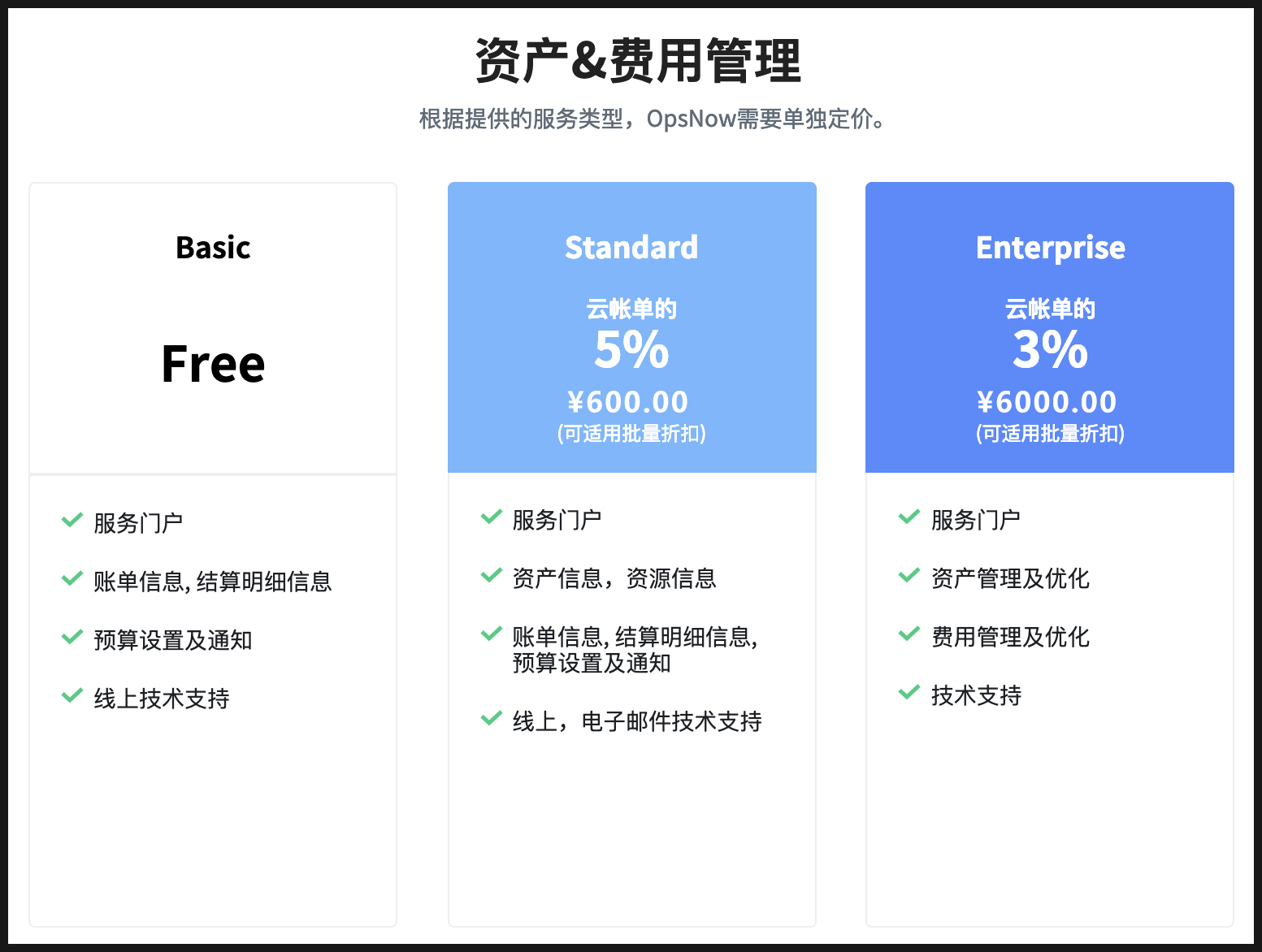This screenshot has height=952, width=1262.
Task: Select the Standard plan heading
Action: click(631, 247)
